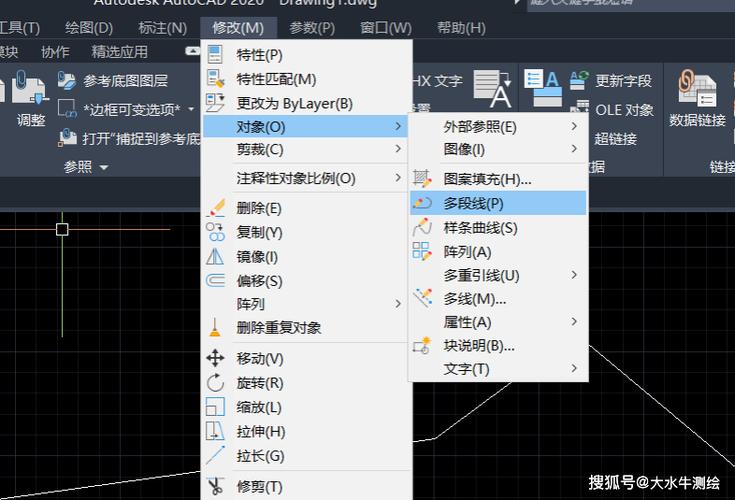The height and width of the screenshot is (500, 735).
Task: Click the 拉长(G) lengthen icon
Action: point(215,455)
